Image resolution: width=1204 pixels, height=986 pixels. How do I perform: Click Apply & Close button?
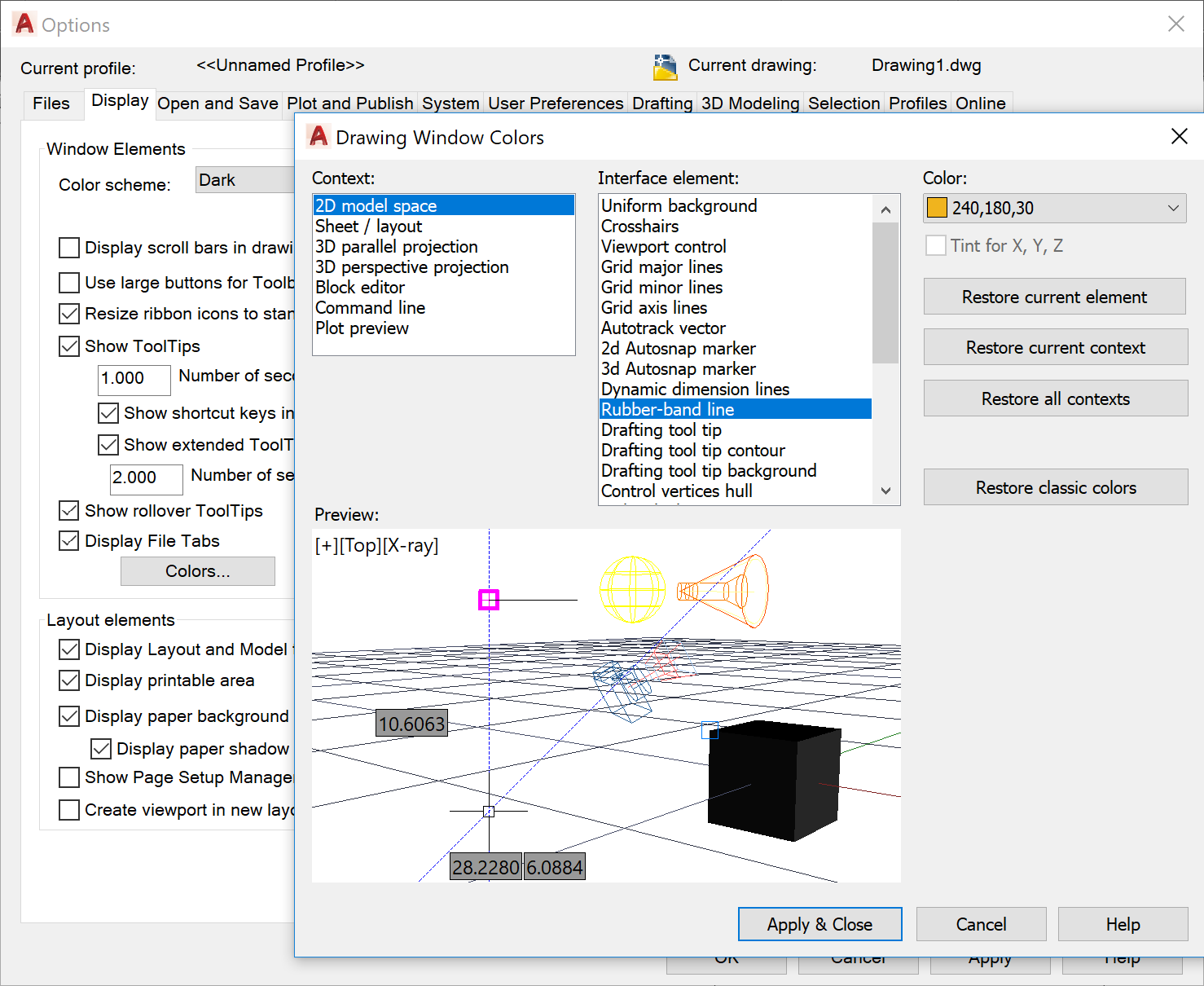point(820,924)
